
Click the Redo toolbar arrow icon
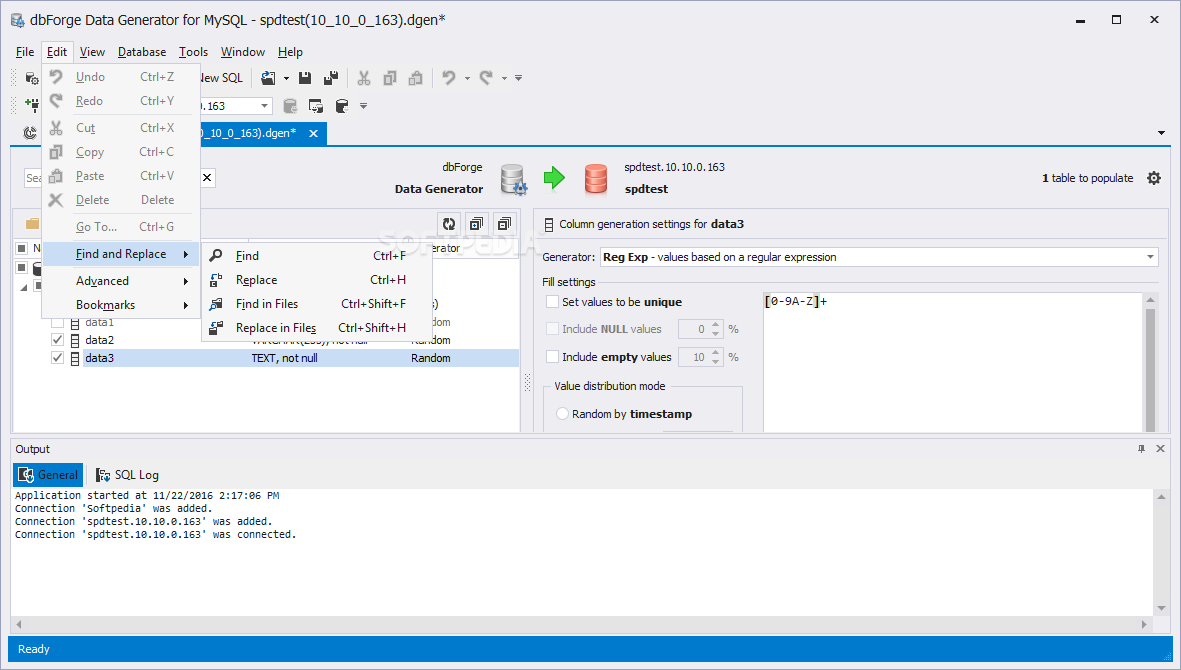(x=487, y=78)
